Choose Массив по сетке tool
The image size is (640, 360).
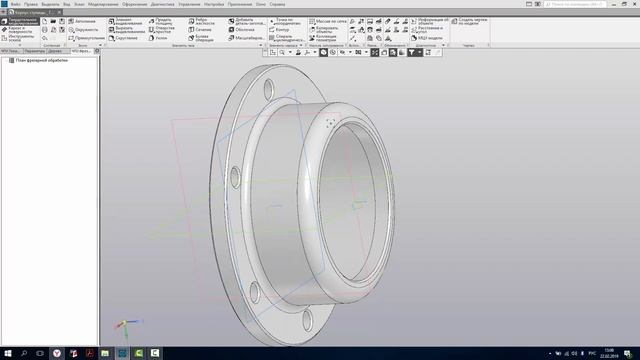(x=328, y=21)
